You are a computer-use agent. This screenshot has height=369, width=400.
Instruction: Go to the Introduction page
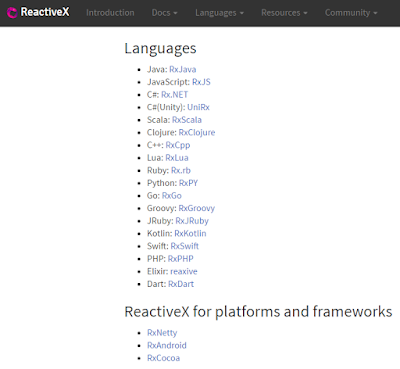click(x=110, y=13)
